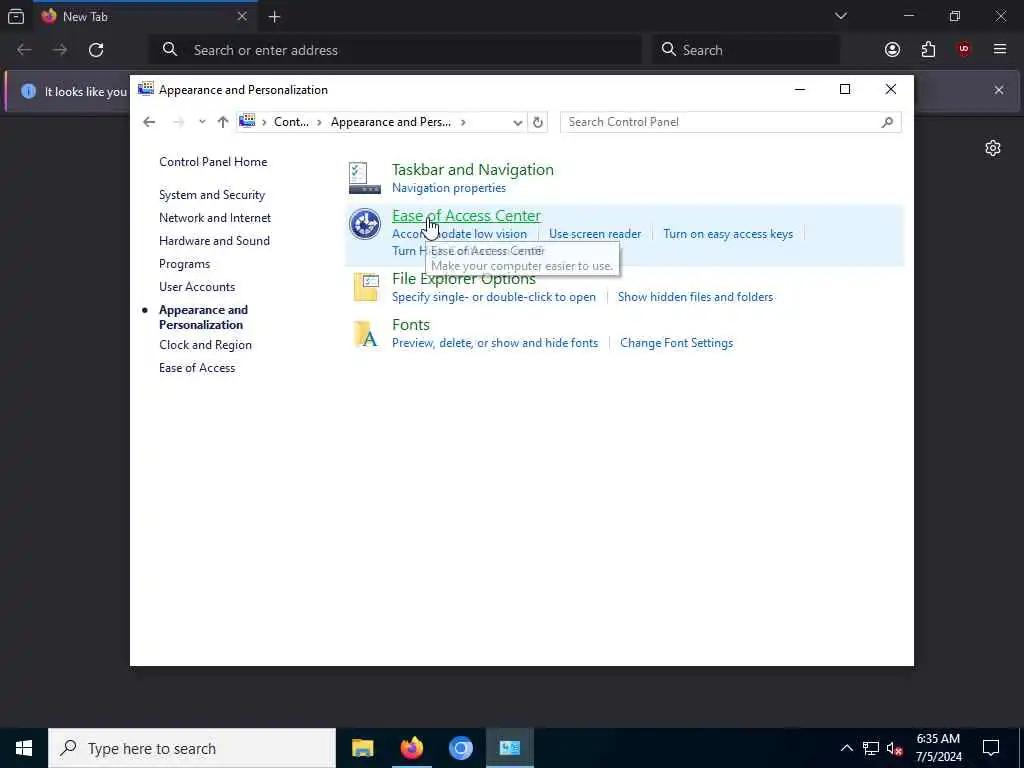Show hidden system tray icons
Image resolution: width=1024 pixels, height=768 pixels.
pos(846,748)
